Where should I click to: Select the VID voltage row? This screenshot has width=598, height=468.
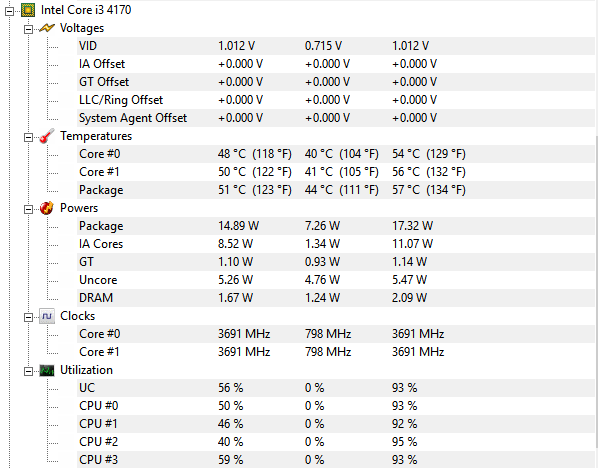click(336, 46)
